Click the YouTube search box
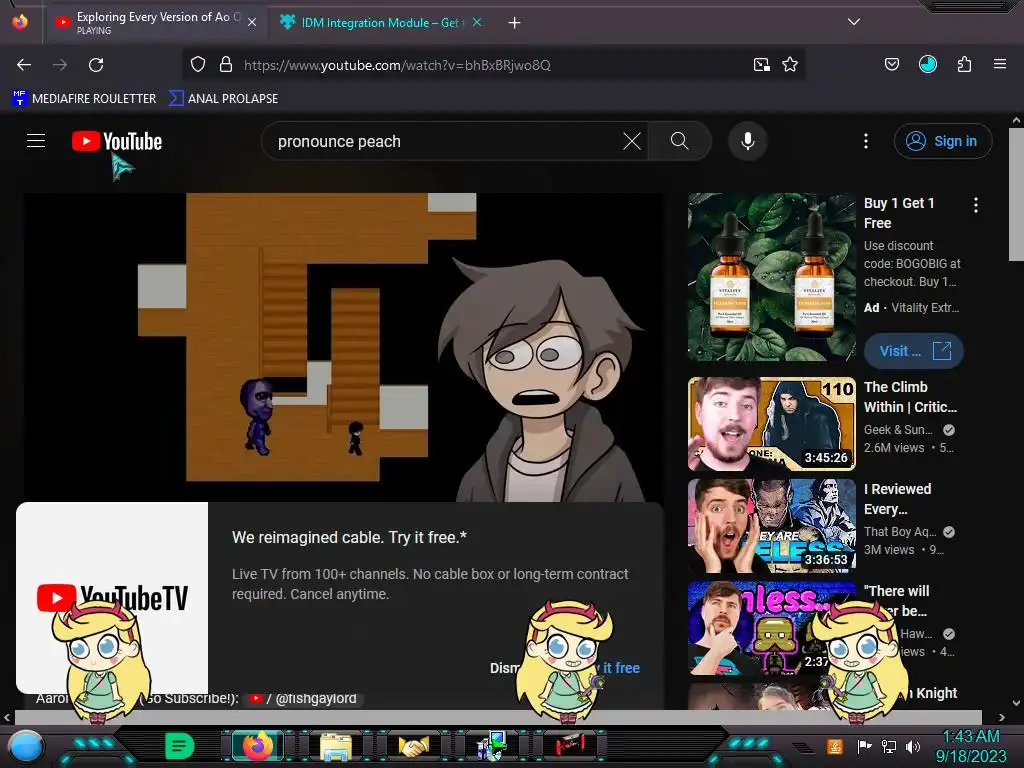The height and width of the screenshot is (768, 1024). [x=444, y=141]
